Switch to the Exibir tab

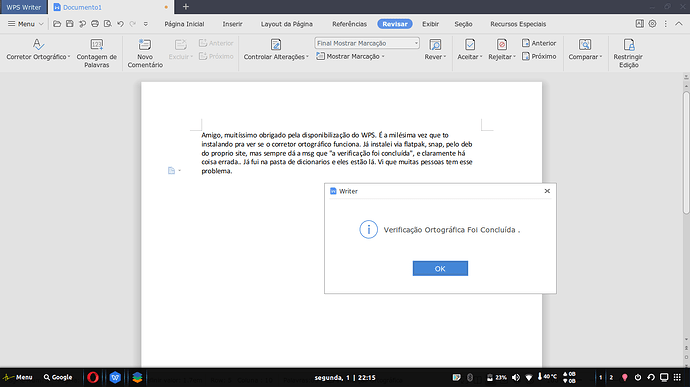[x=430, y=24]
